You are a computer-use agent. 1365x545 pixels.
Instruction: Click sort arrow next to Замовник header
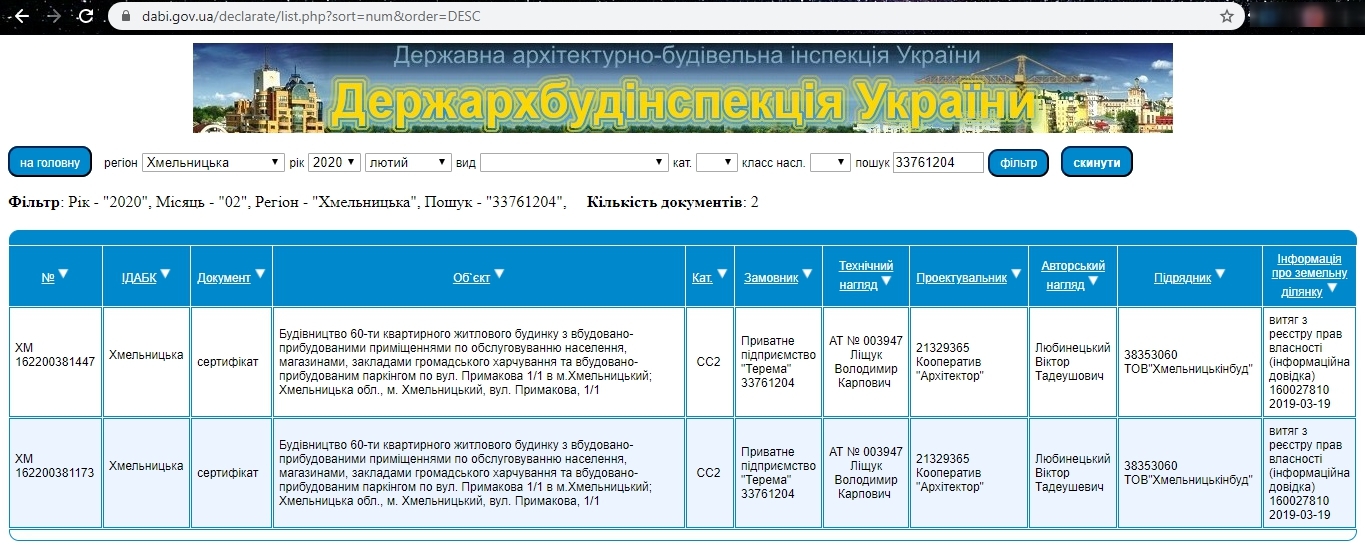[807, 274]
